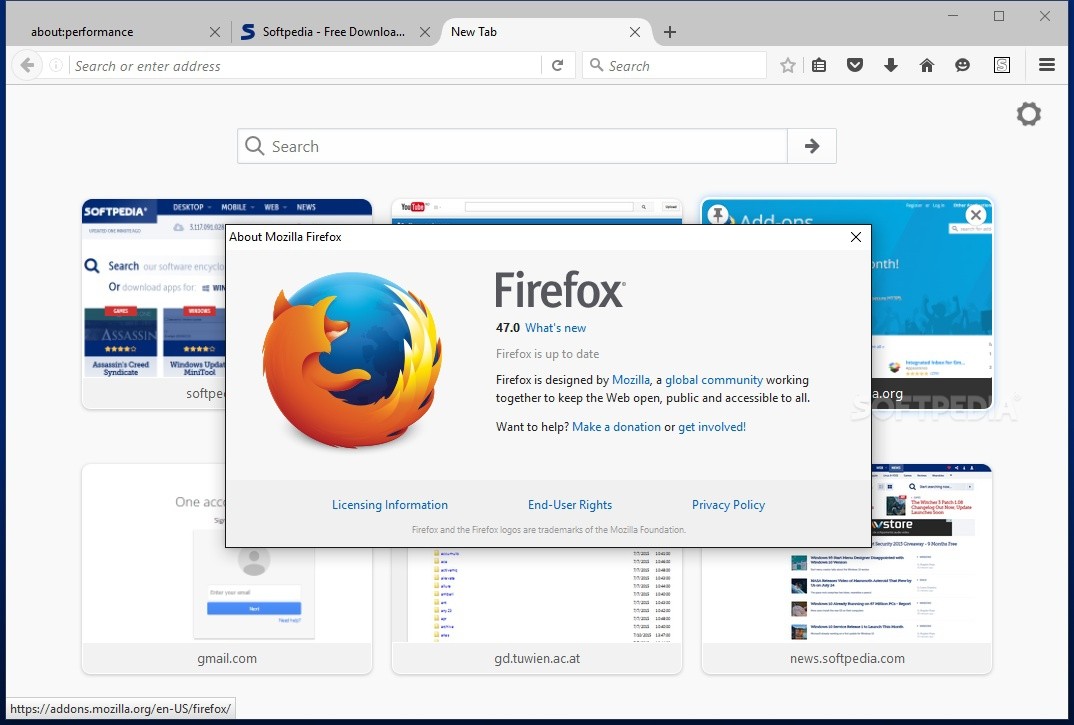Click into the toolbar Search field
Image resolution: width=1074 pixels, height=725 pixels.
(x=675, y=66)
